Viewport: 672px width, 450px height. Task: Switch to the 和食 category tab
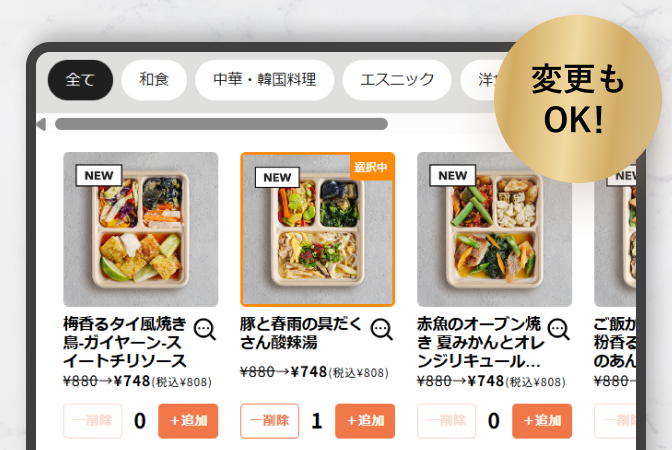[x=154, y=80]
